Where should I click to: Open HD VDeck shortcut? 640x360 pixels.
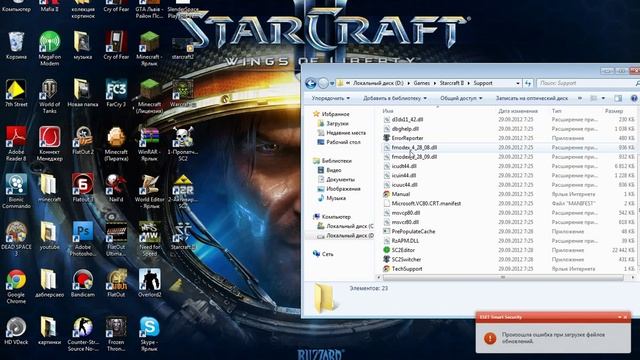[x=16, y=331]
